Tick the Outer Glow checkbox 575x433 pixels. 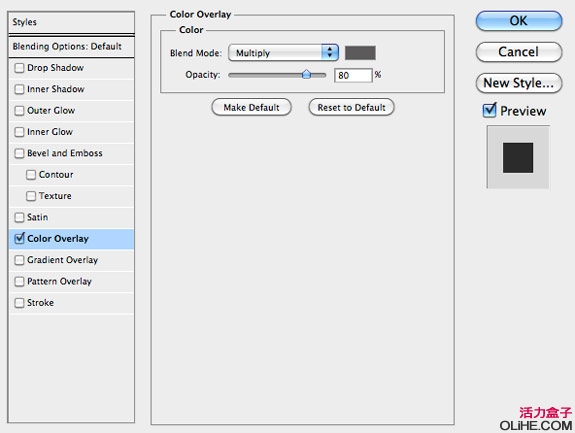[x=19, y=111]
